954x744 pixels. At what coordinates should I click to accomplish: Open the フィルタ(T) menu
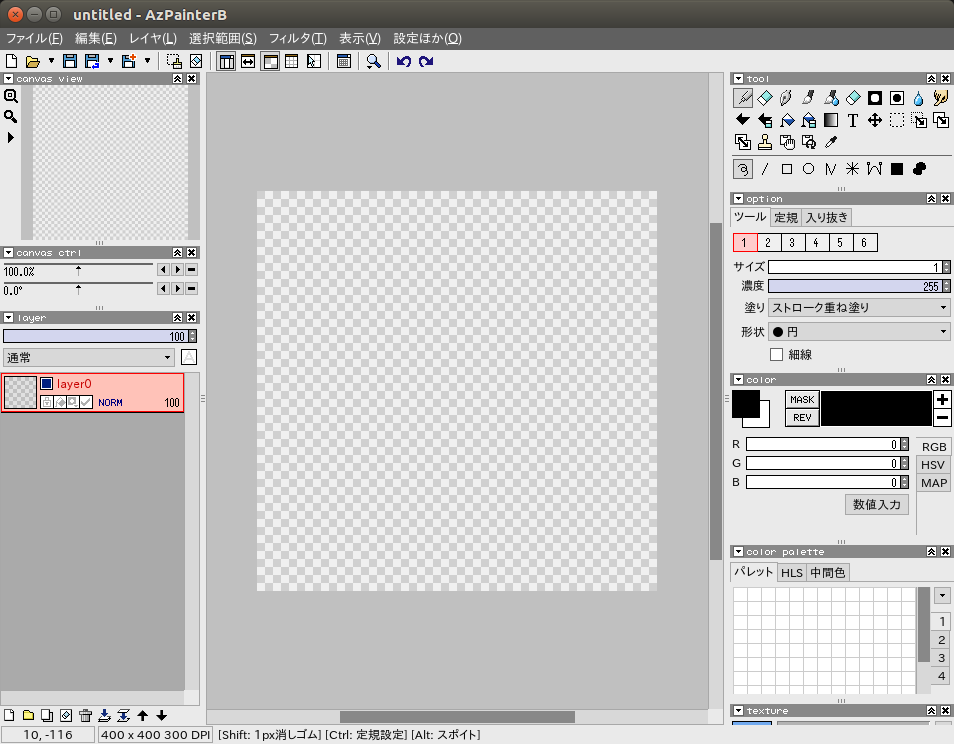tap(298, 38)
